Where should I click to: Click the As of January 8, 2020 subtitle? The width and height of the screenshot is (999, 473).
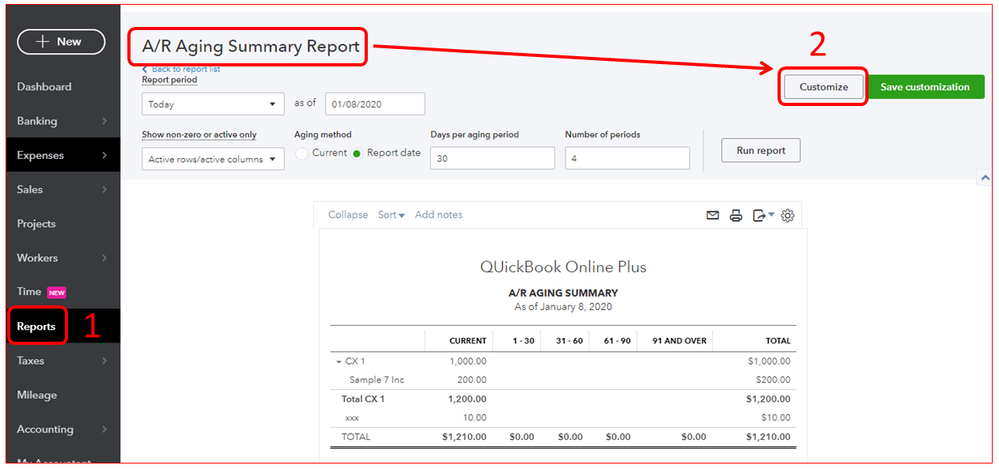(563, 307)
